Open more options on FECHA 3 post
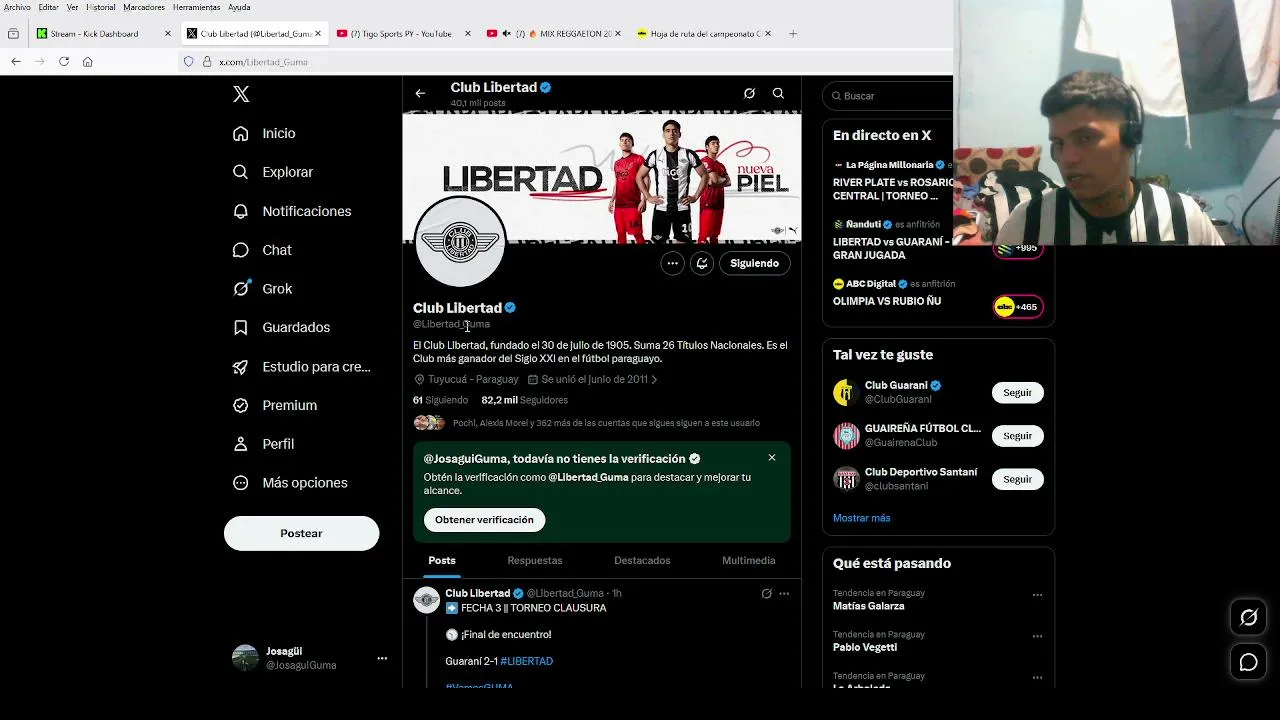1280x720 pixels. point(784,593)
